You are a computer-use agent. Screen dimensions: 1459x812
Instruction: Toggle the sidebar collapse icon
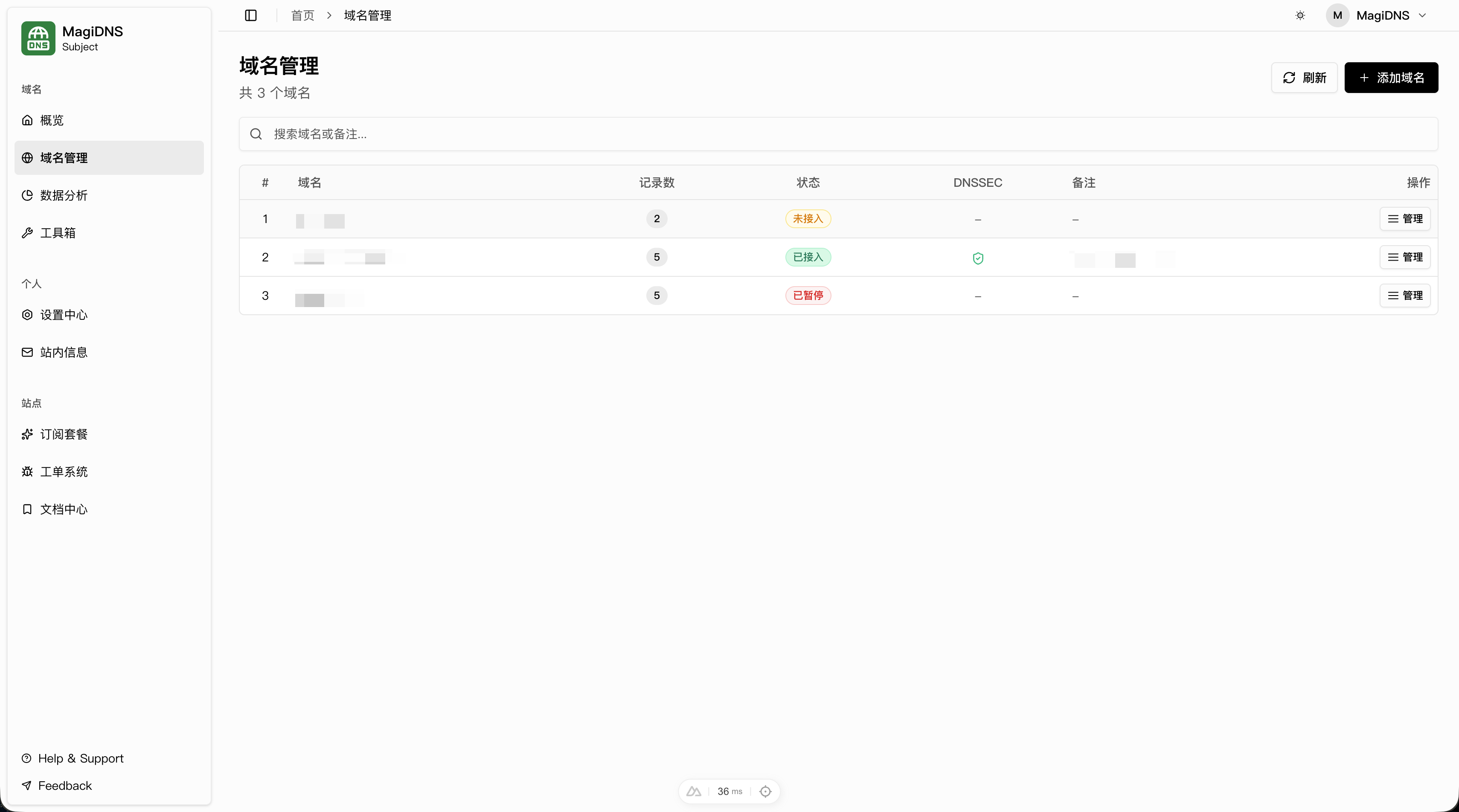point(251,15)
